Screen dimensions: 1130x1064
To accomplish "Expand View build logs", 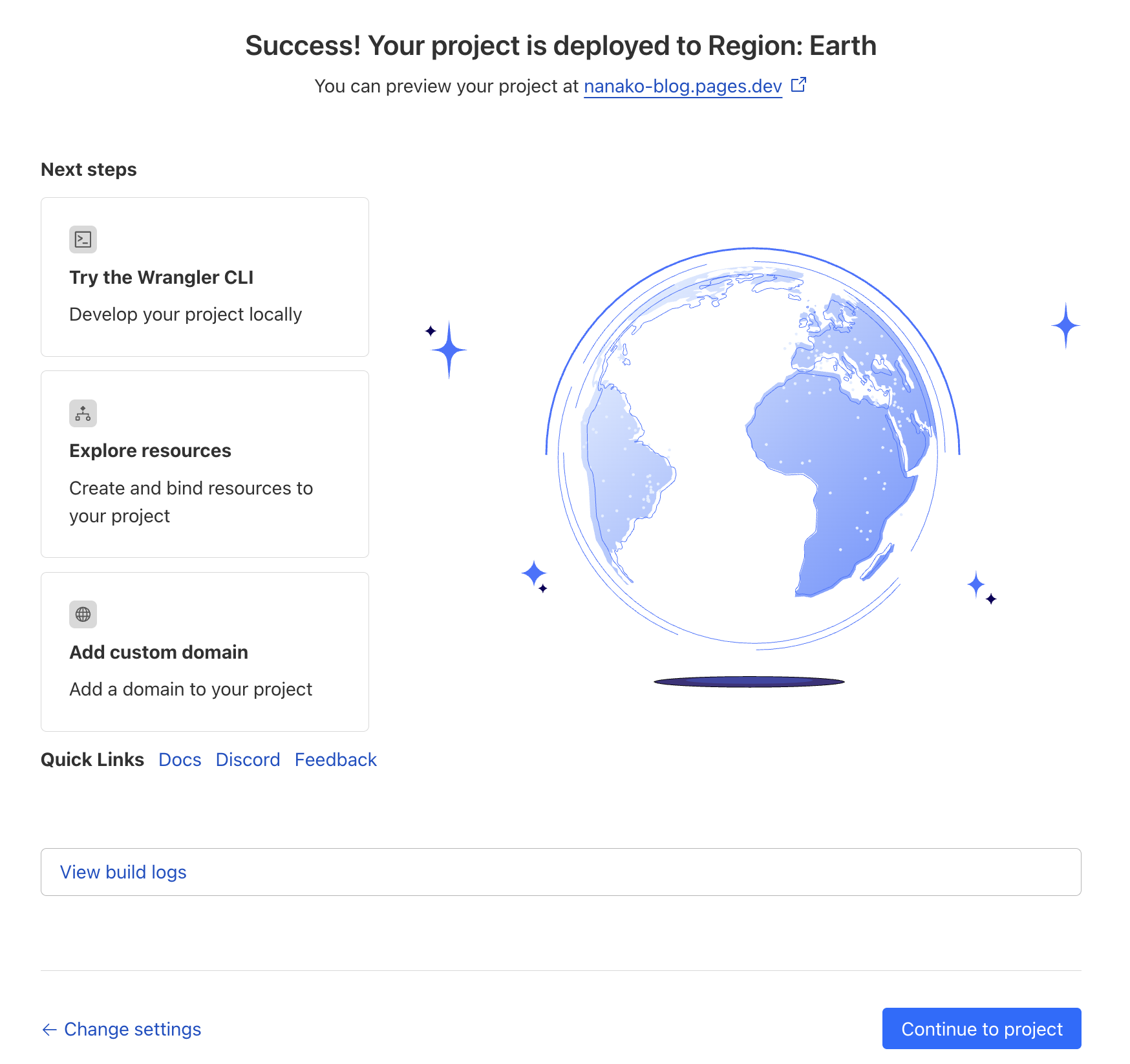I will (123, 872).
